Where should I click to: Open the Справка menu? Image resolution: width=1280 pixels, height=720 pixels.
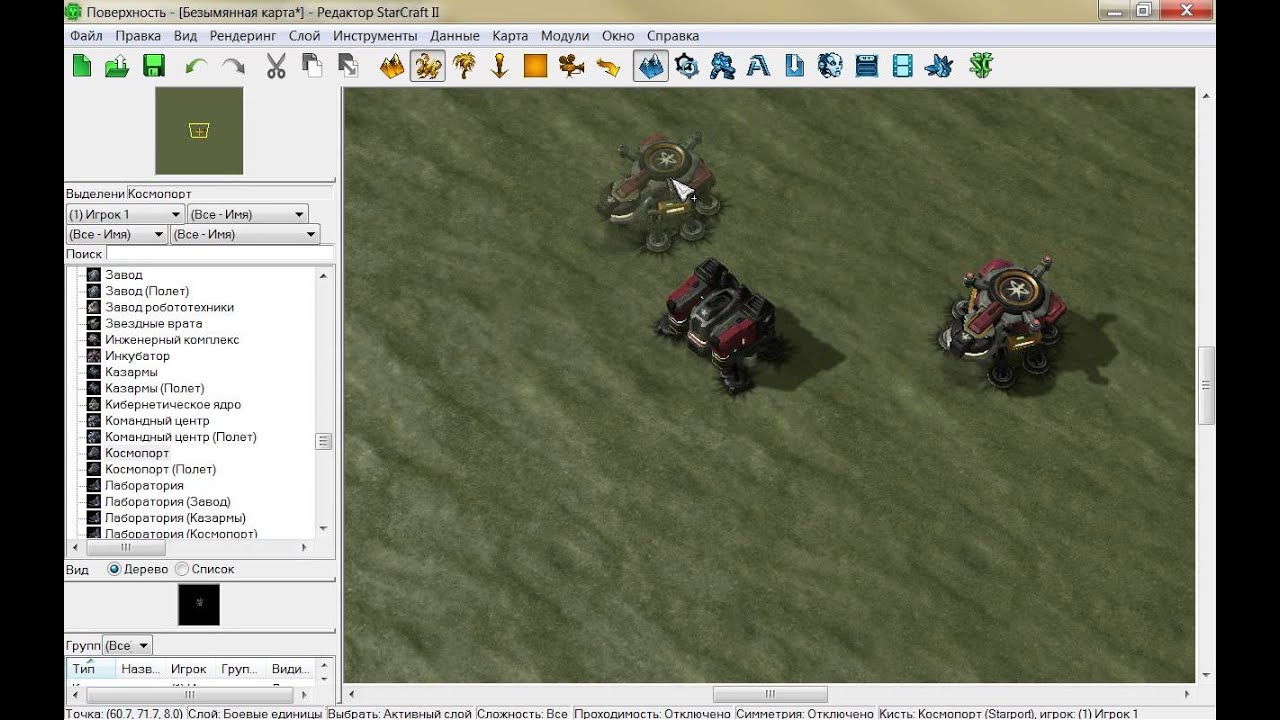[x=673, y=36]
